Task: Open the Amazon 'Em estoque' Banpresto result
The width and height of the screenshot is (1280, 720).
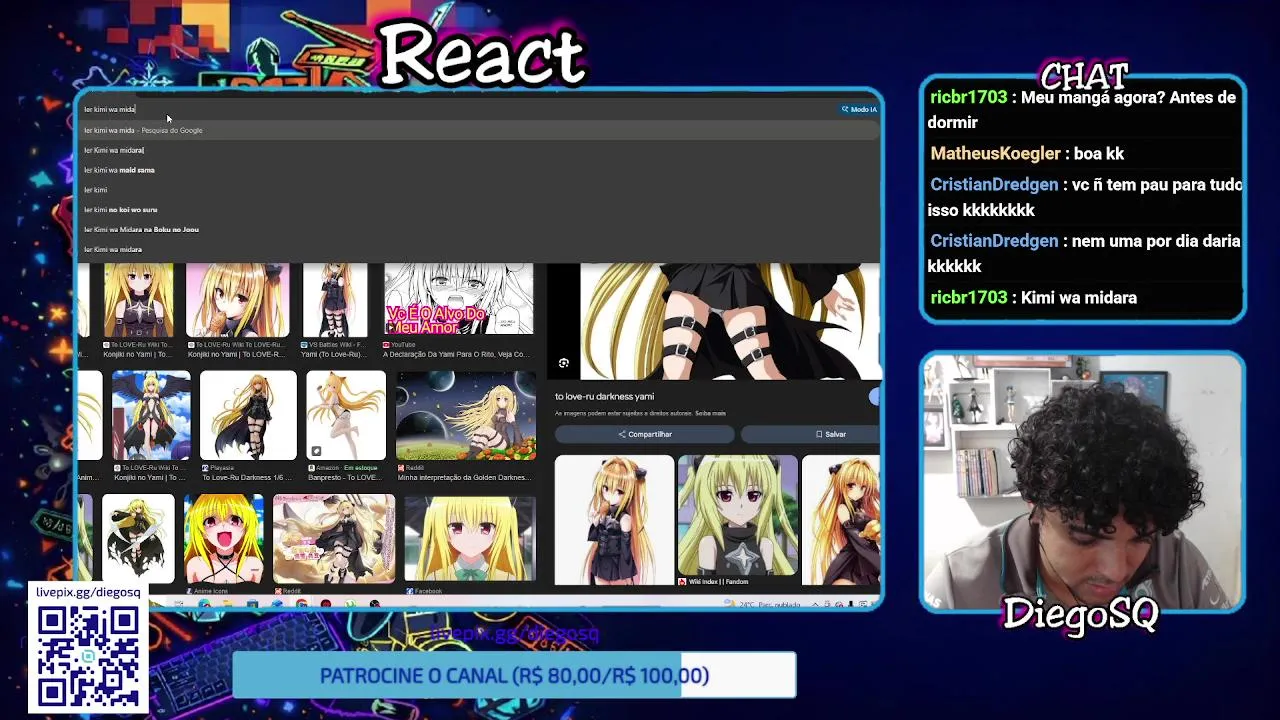Action: pyautogui.click(x=346, y=415)
